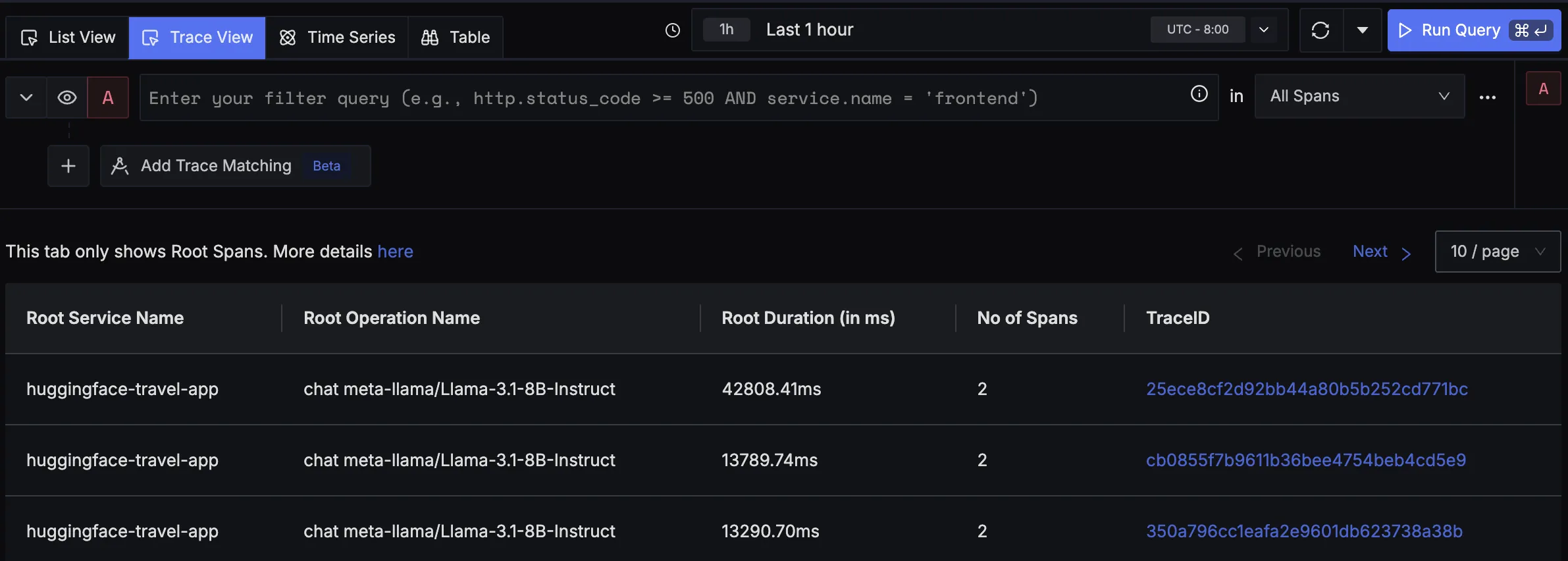Screen dimensions: 1568x561
Task: Expand the refresh interval dropdown arrow
Action: point(1362,30)
